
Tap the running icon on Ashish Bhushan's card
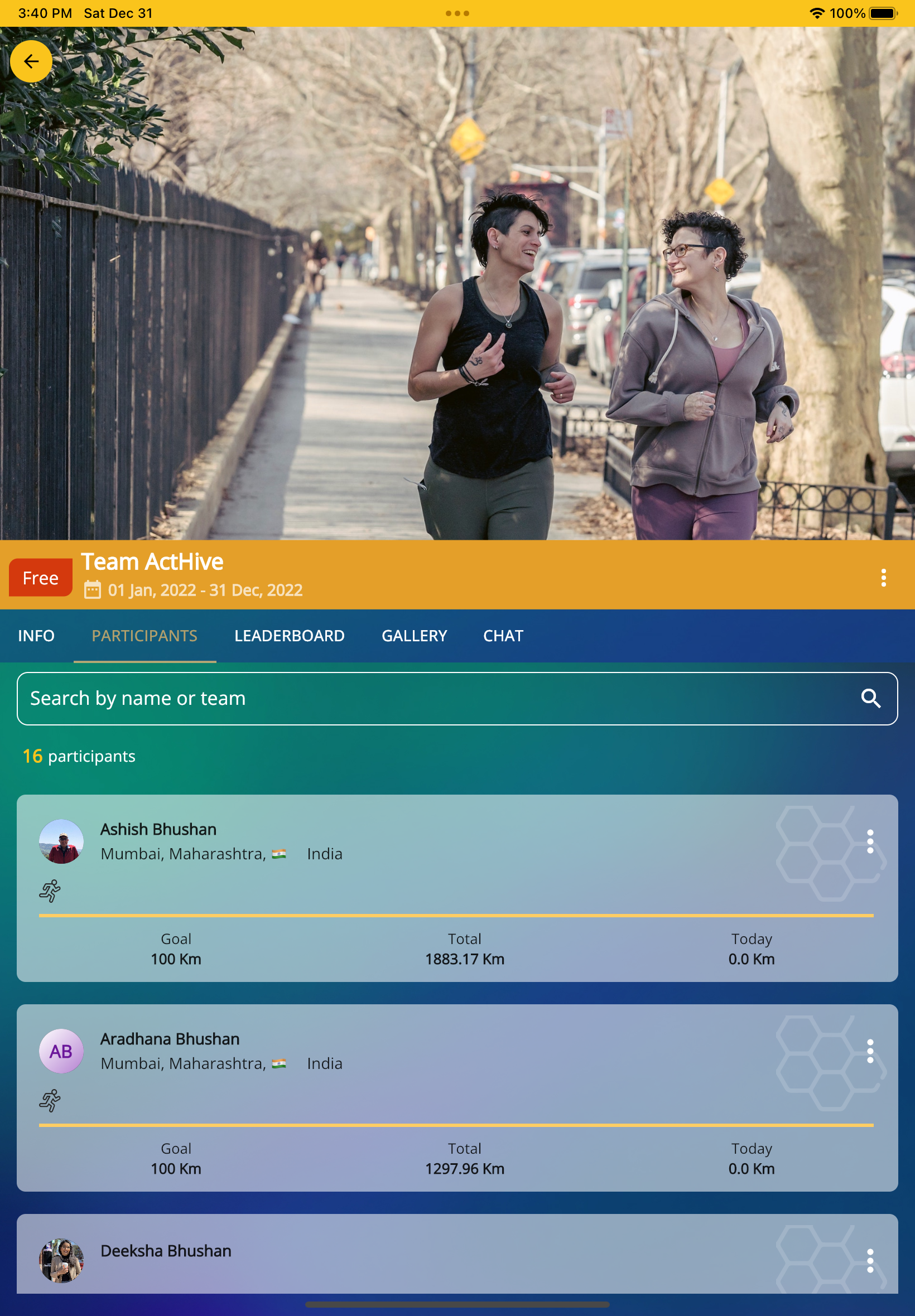50,891
